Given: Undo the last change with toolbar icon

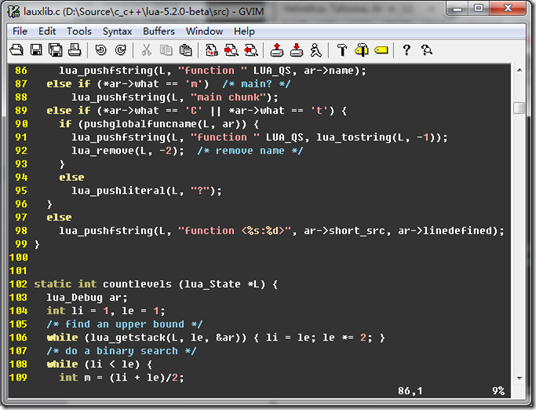Looking at the screenshot, I should [100, 50].
